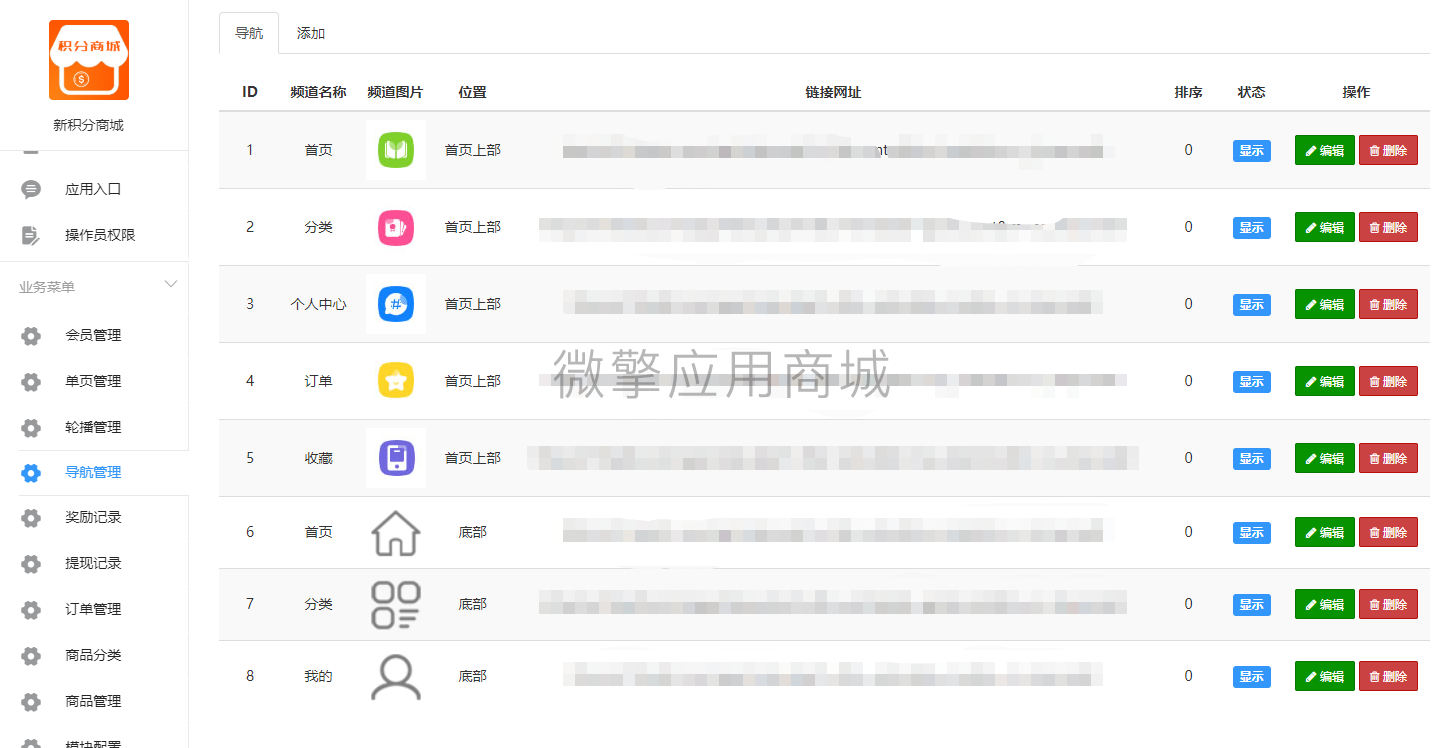Open 操作员权限 menu item

coord(100,235)
